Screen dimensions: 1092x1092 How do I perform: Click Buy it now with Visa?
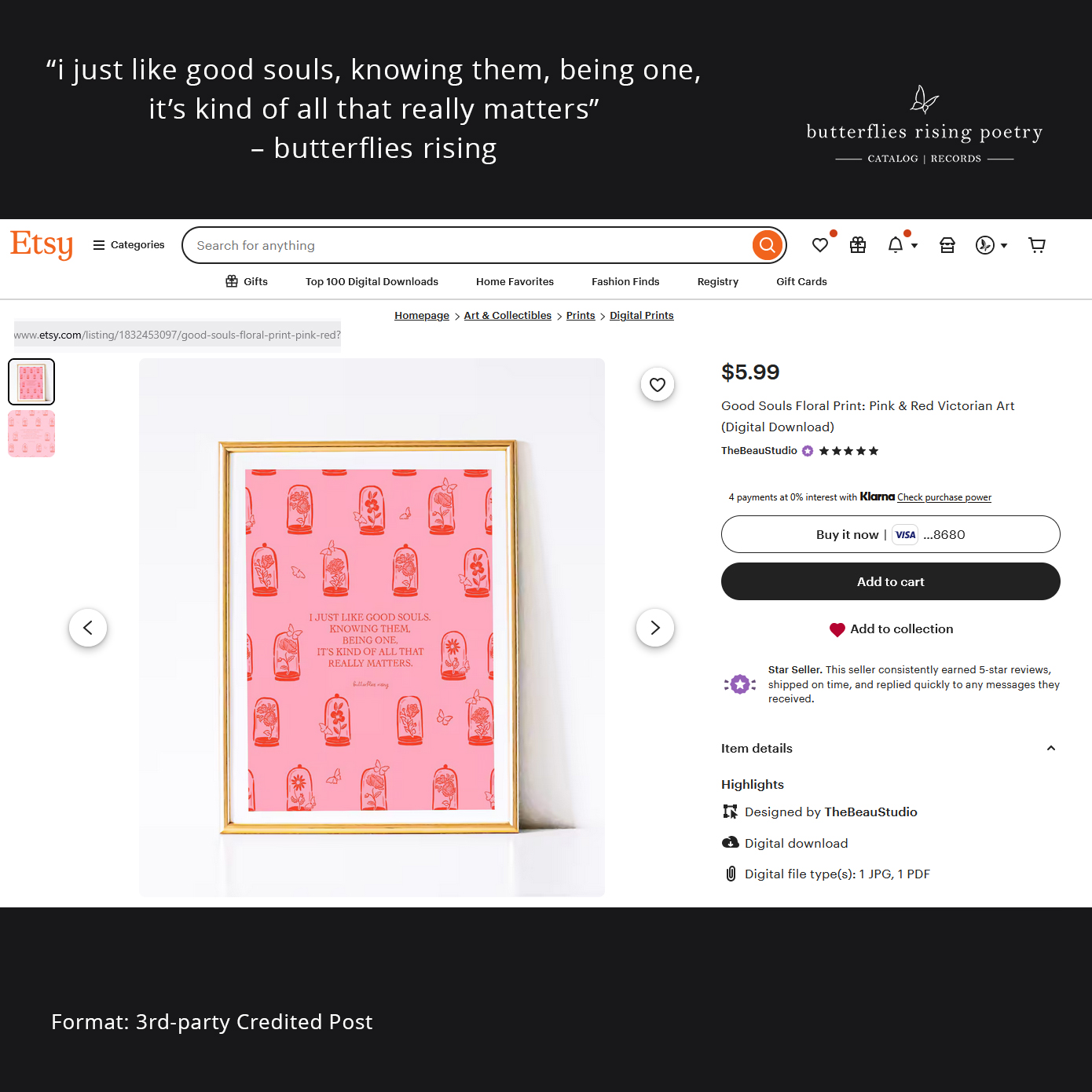890,534
